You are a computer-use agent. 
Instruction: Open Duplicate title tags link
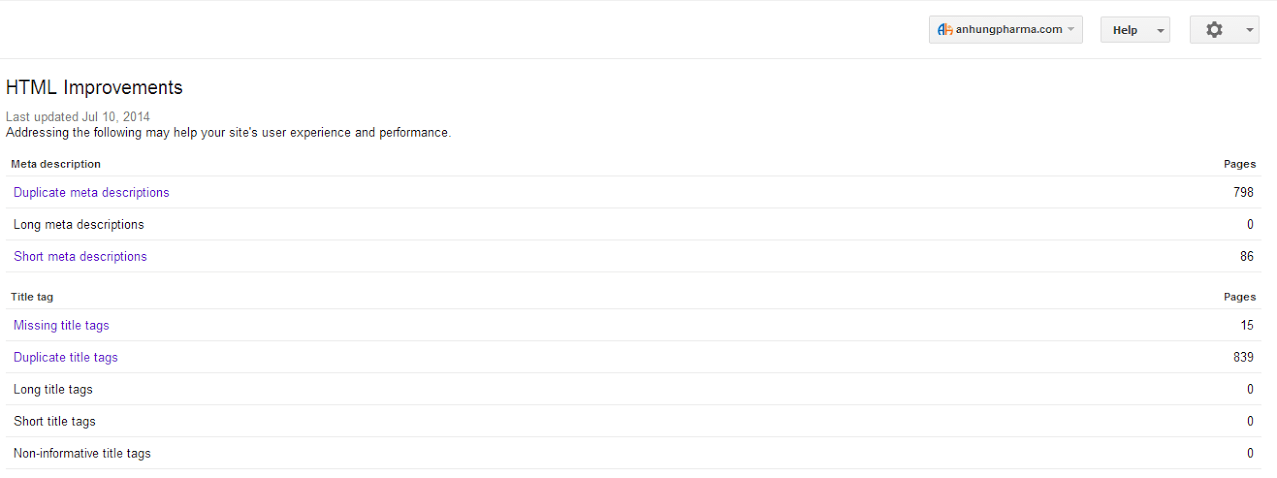[x=65, y=358]
